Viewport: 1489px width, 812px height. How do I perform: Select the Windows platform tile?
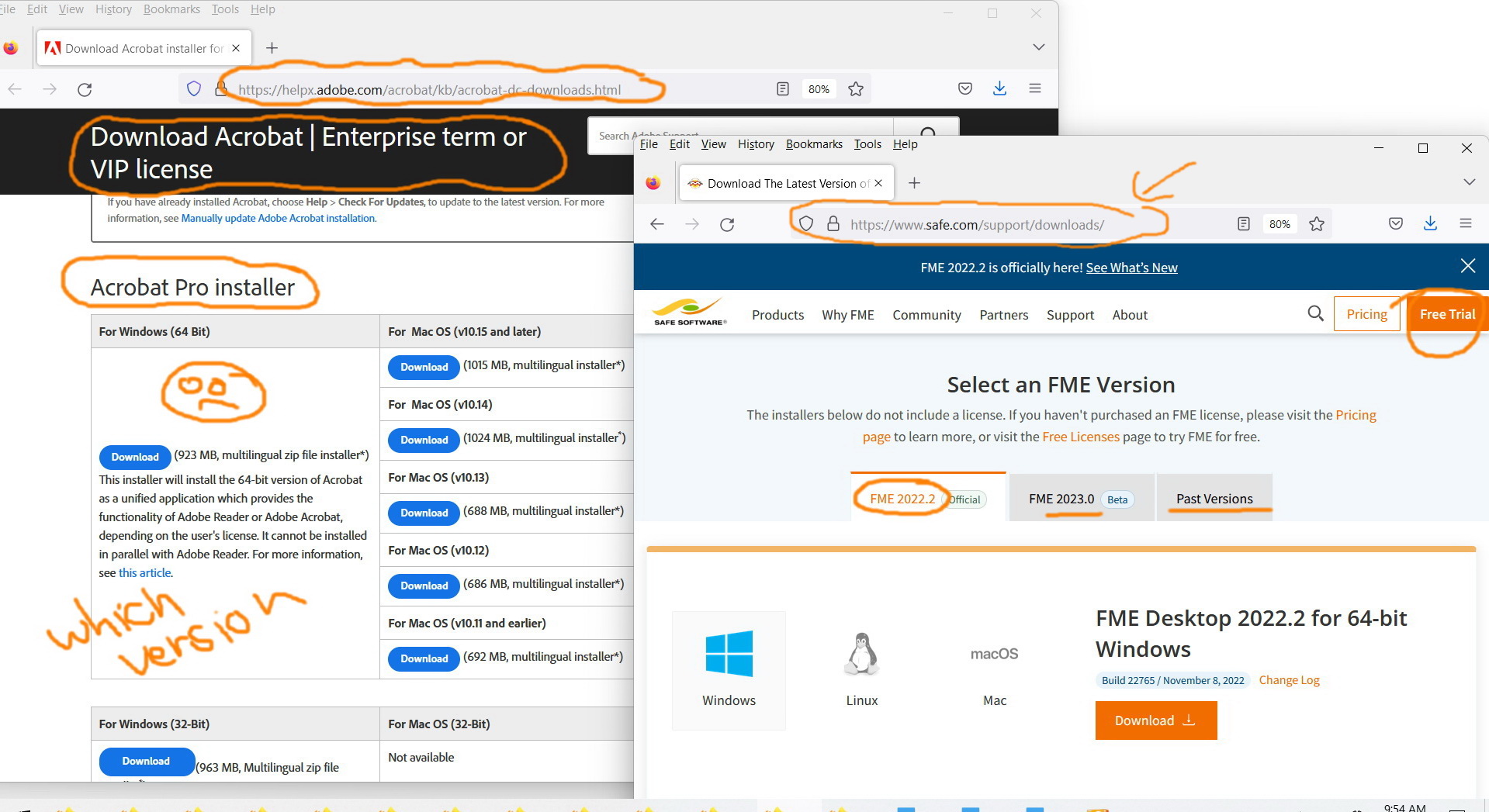point(729,670)
